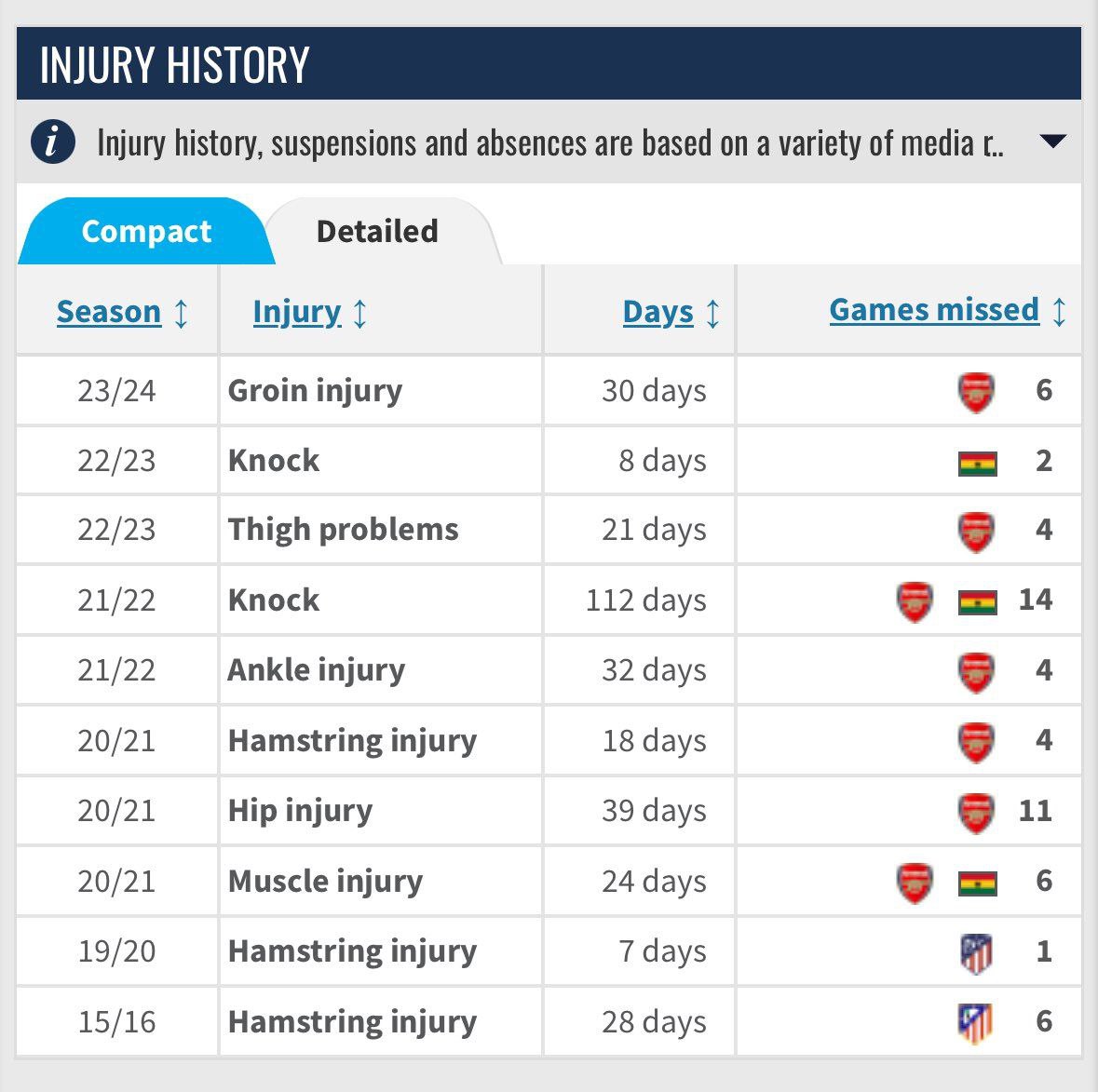The image size is (1098, 1092).
Task: Sort the table by Injury
Action: click(297, 312)
